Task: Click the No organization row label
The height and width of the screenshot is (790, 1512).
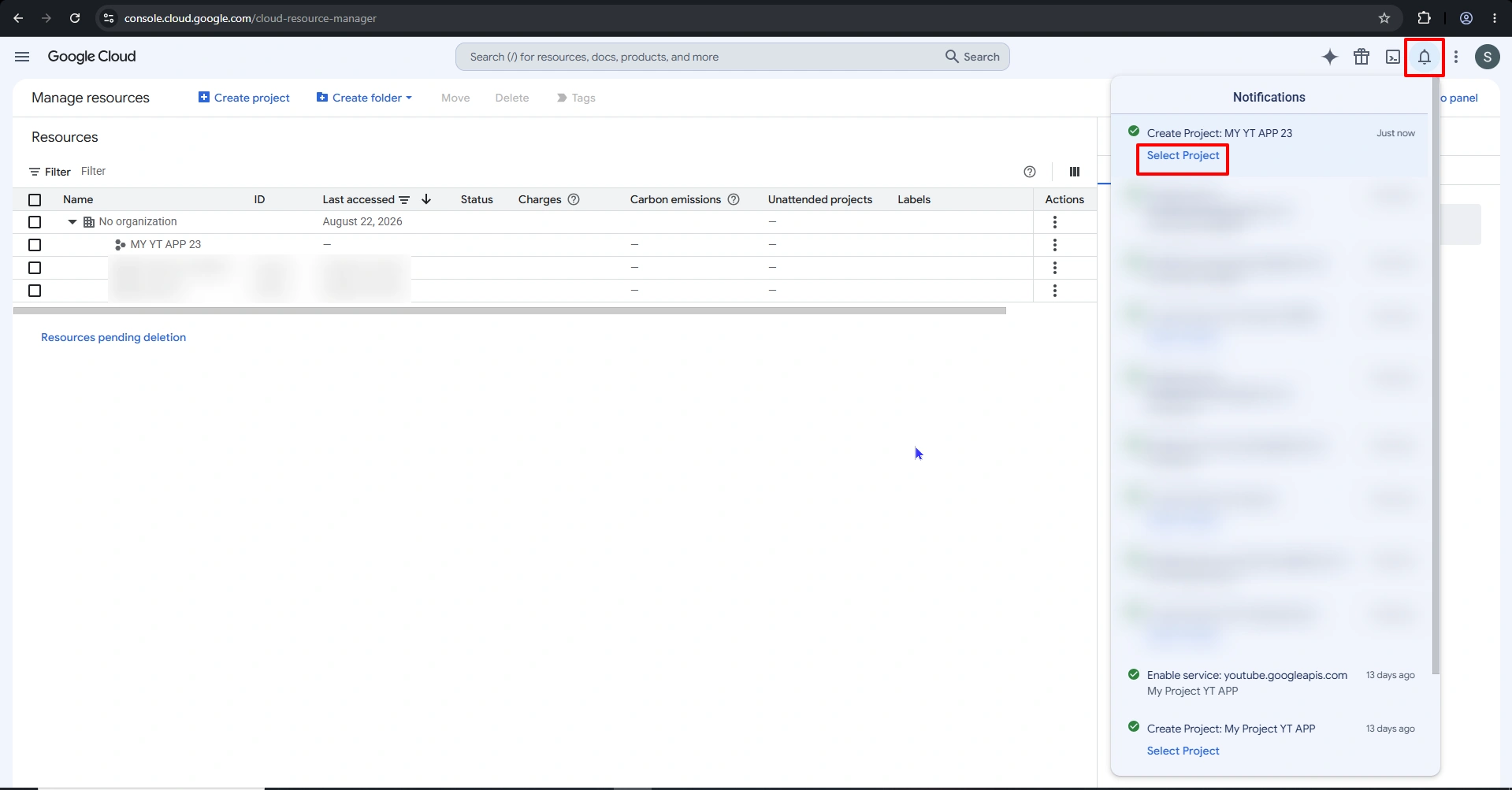Action: 138,221
